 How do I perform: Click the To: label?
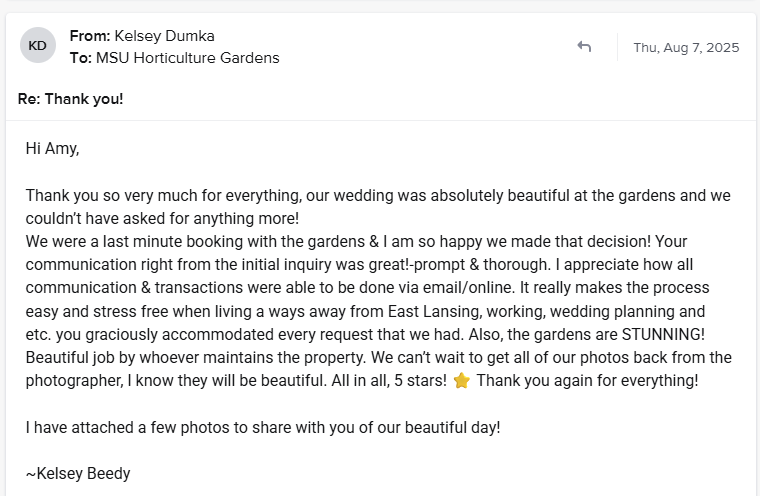click(80, 58)
